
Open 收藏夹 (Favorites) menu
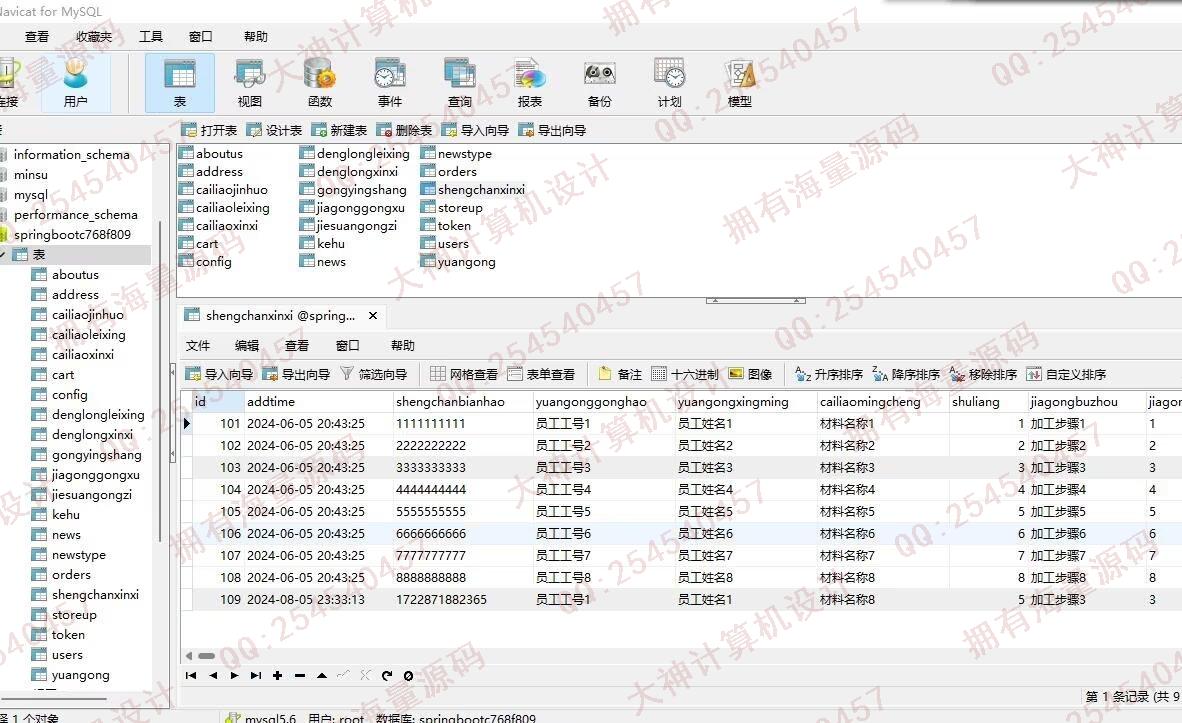tap(93, 36)
